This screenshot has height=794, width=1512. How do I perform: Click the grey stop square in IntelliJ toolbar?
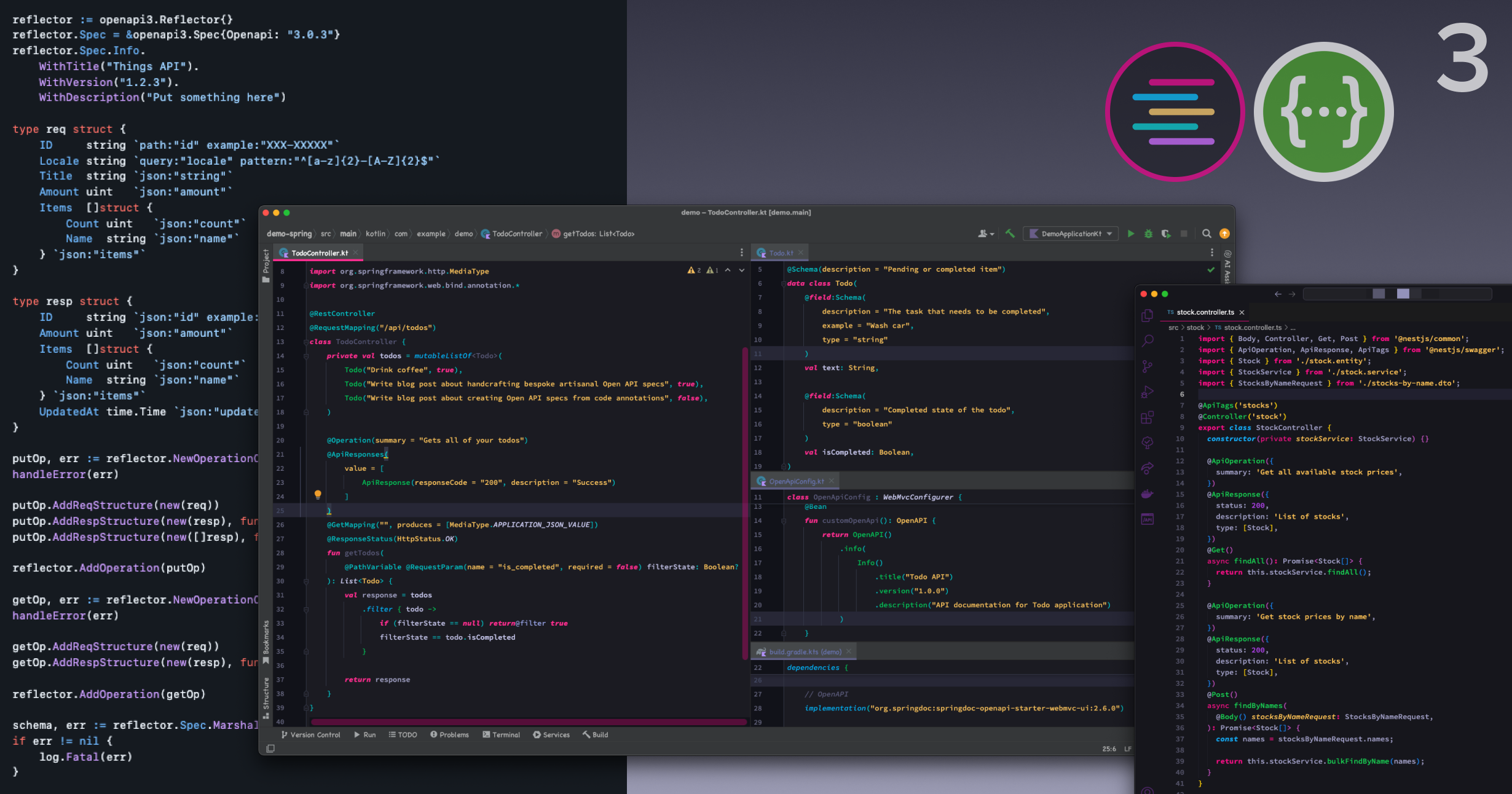coord(1184,234)
